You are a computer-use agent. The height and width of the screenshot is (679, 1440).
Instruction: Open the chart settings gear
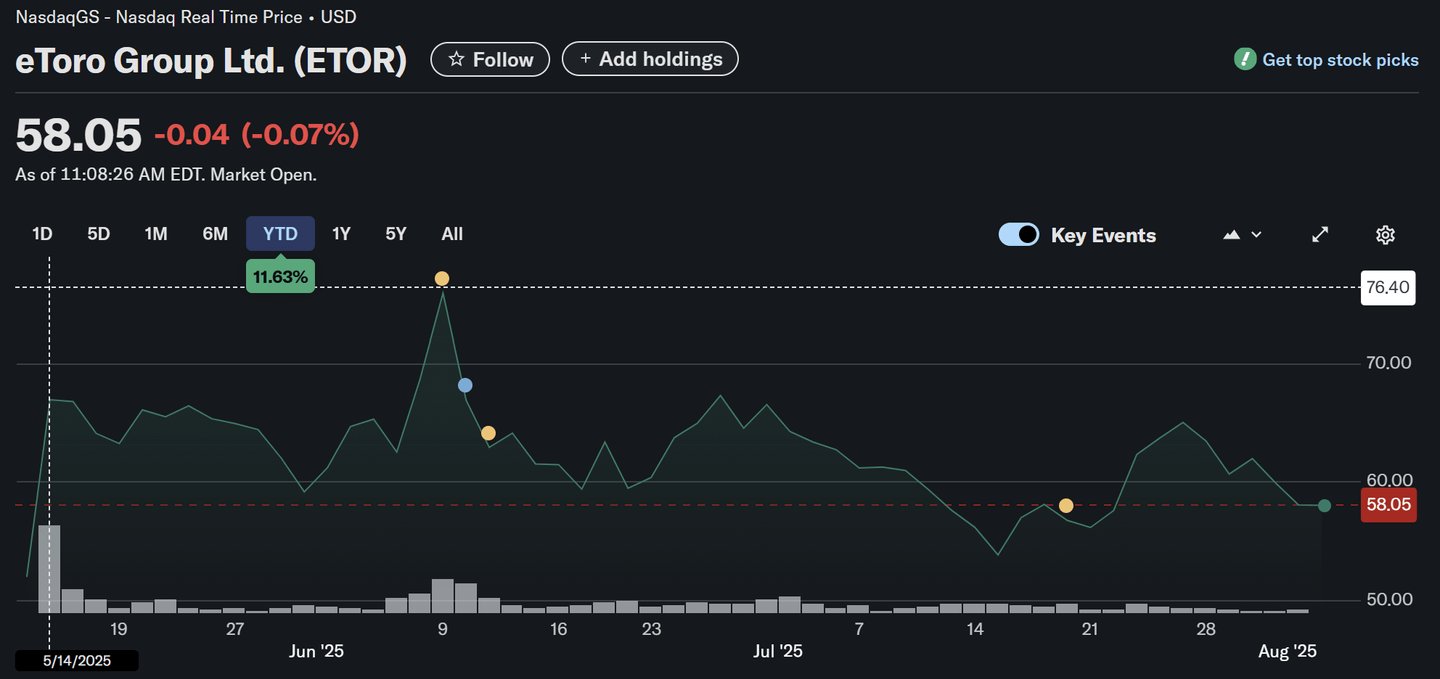[x=1385, y=234]
